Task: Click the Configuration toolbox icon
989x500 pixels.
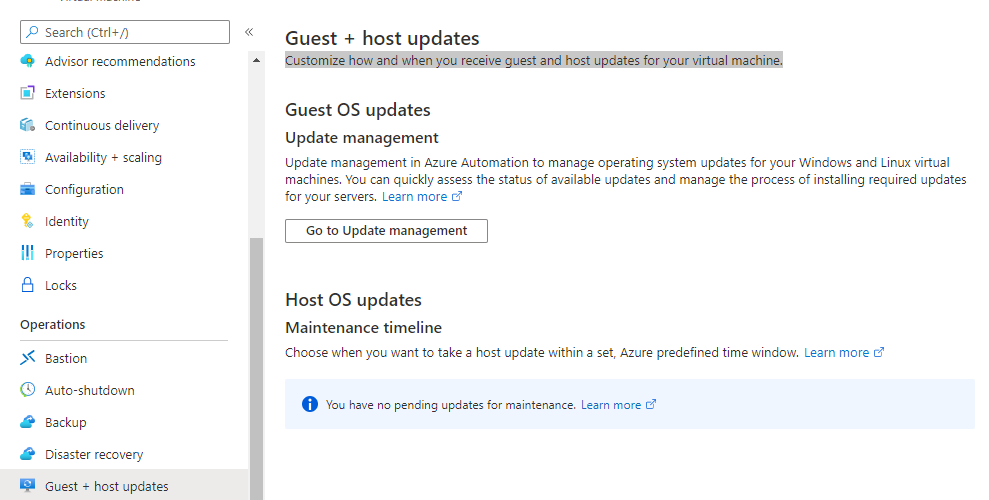Action: coord(27,189)
